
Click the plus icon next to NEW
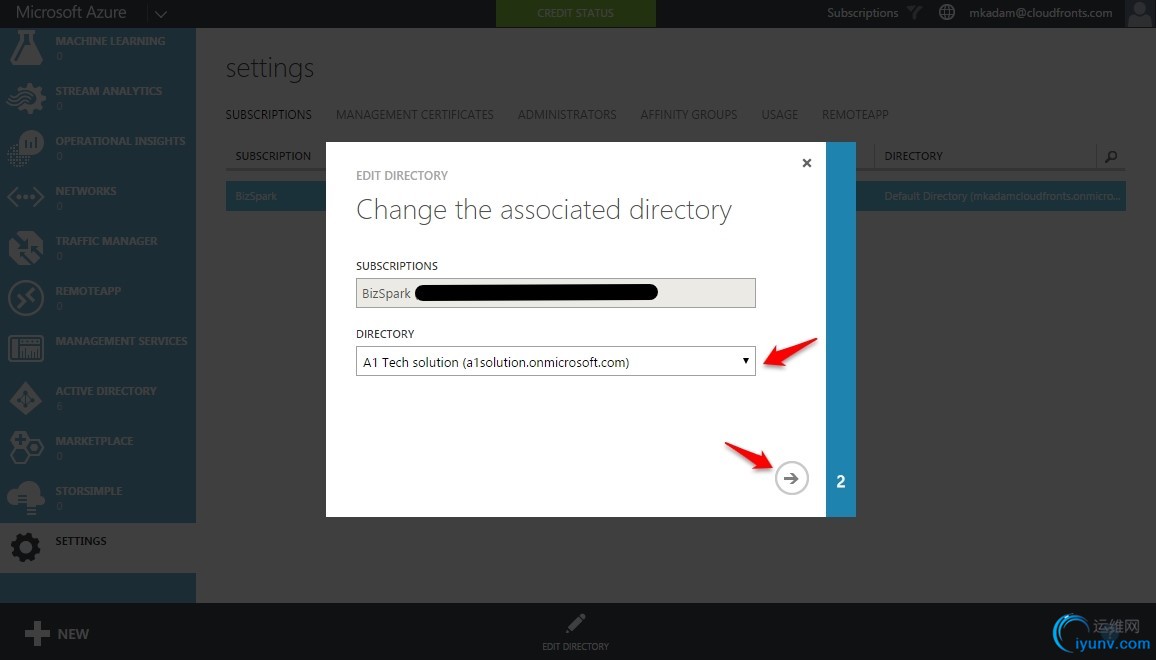tap(37, 633)
